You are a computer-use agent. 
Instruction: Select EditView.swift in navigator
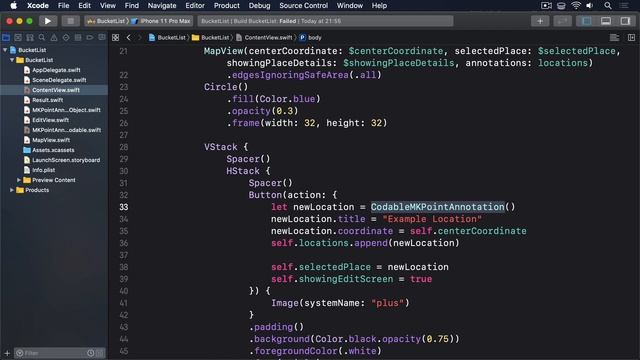point(50,120)
